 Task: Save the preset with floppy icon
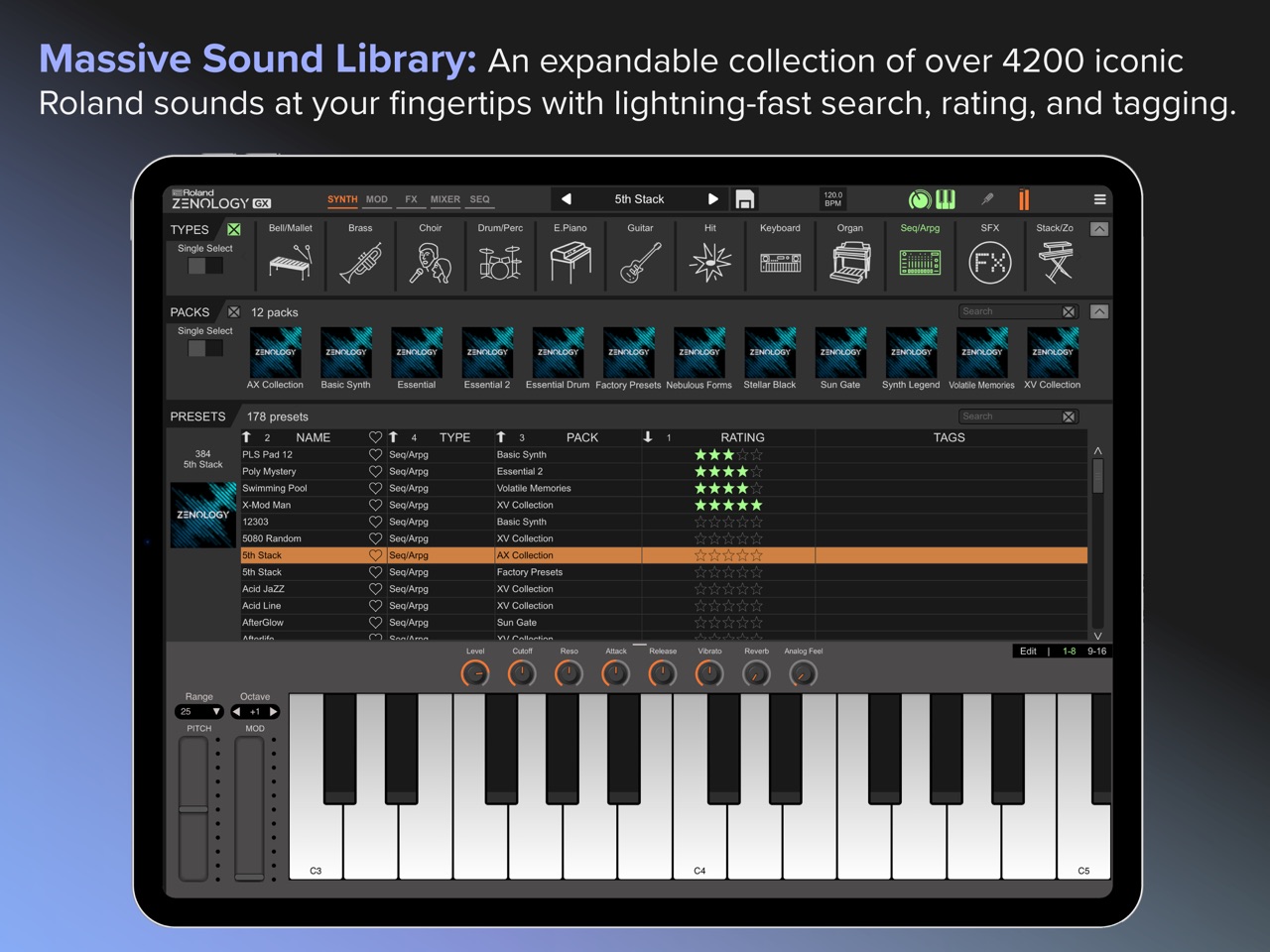pyautogui.click(x=744, y=199)
